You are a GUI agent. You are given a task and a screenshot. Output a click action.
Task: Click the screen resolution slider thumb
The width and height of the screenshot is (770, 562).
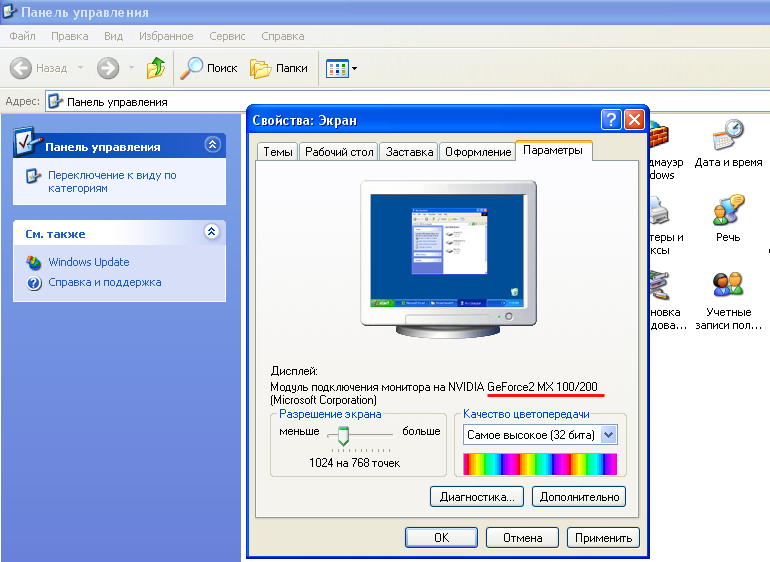(x=343, y=436)
